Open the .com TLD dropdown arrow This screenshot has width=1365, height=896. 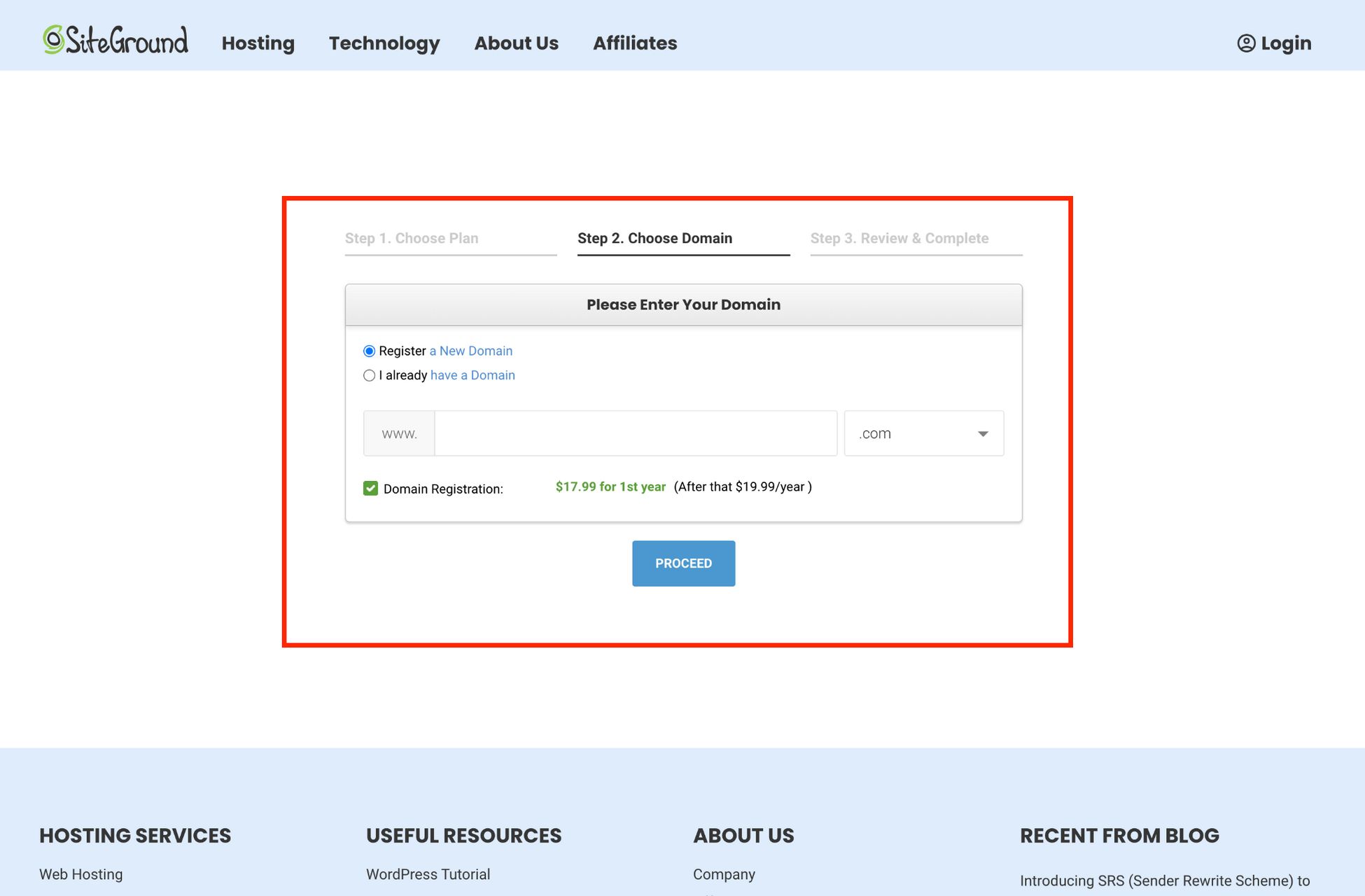(983, 433)
